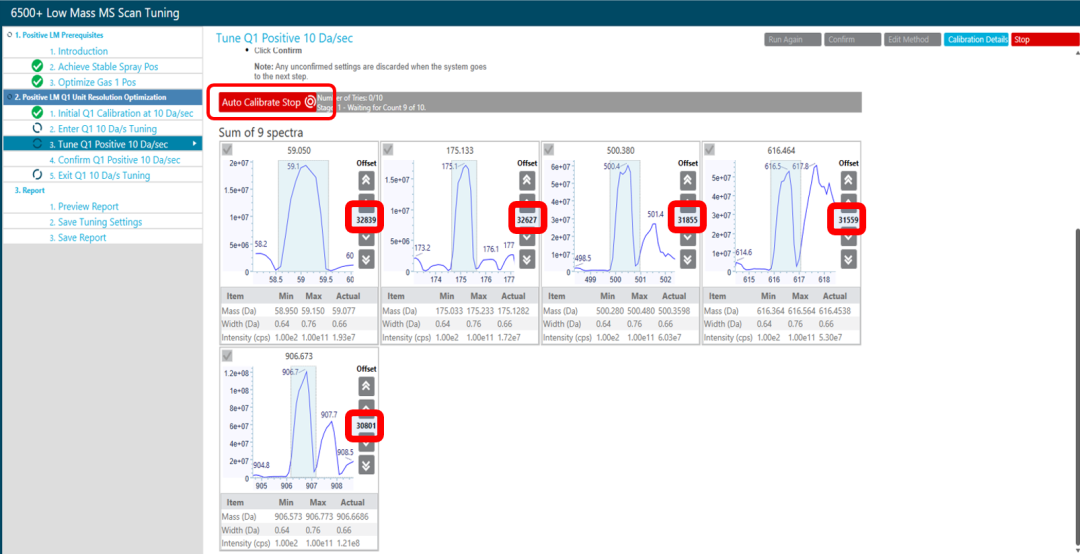Viewport: 1080px width, 554px height.
Task: Open Calibration Details
Action: (x=978, y=39)
